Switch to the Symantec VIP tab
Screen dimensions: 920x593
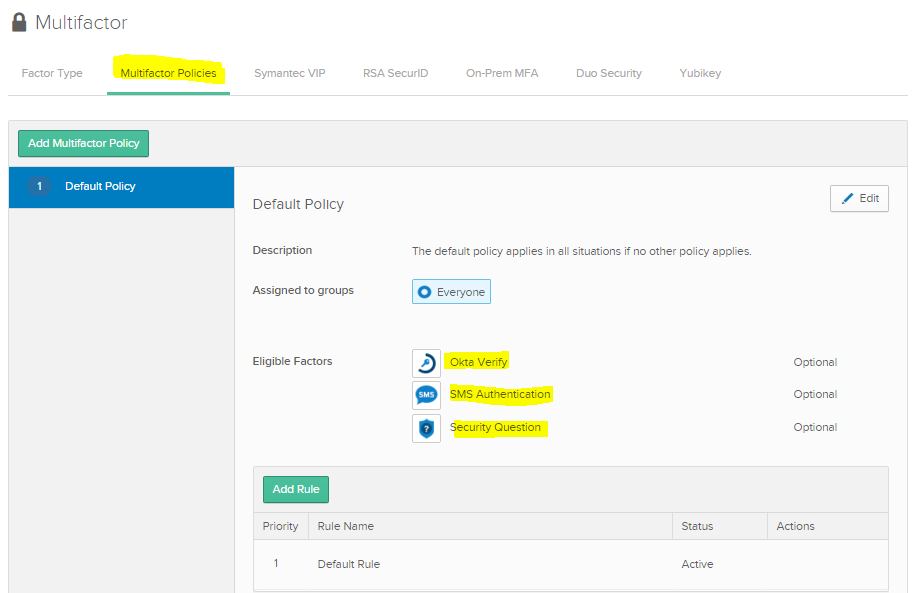point(290,73)
